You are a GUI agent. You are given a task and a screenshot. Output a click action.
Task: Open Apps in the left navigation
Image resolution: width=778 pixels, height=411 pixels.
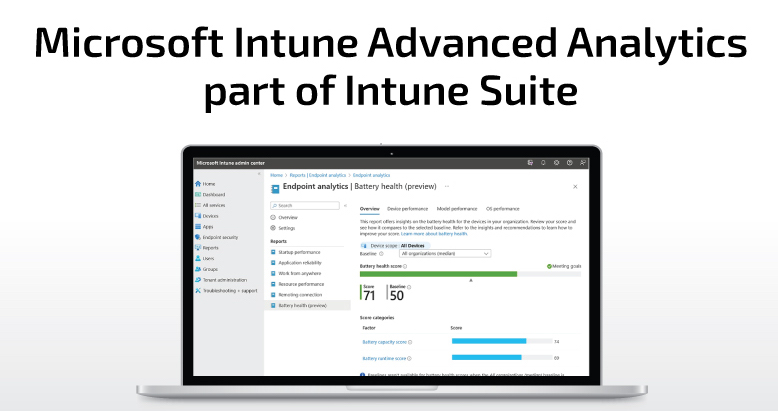pyautogui.click(x=204, y=226)
